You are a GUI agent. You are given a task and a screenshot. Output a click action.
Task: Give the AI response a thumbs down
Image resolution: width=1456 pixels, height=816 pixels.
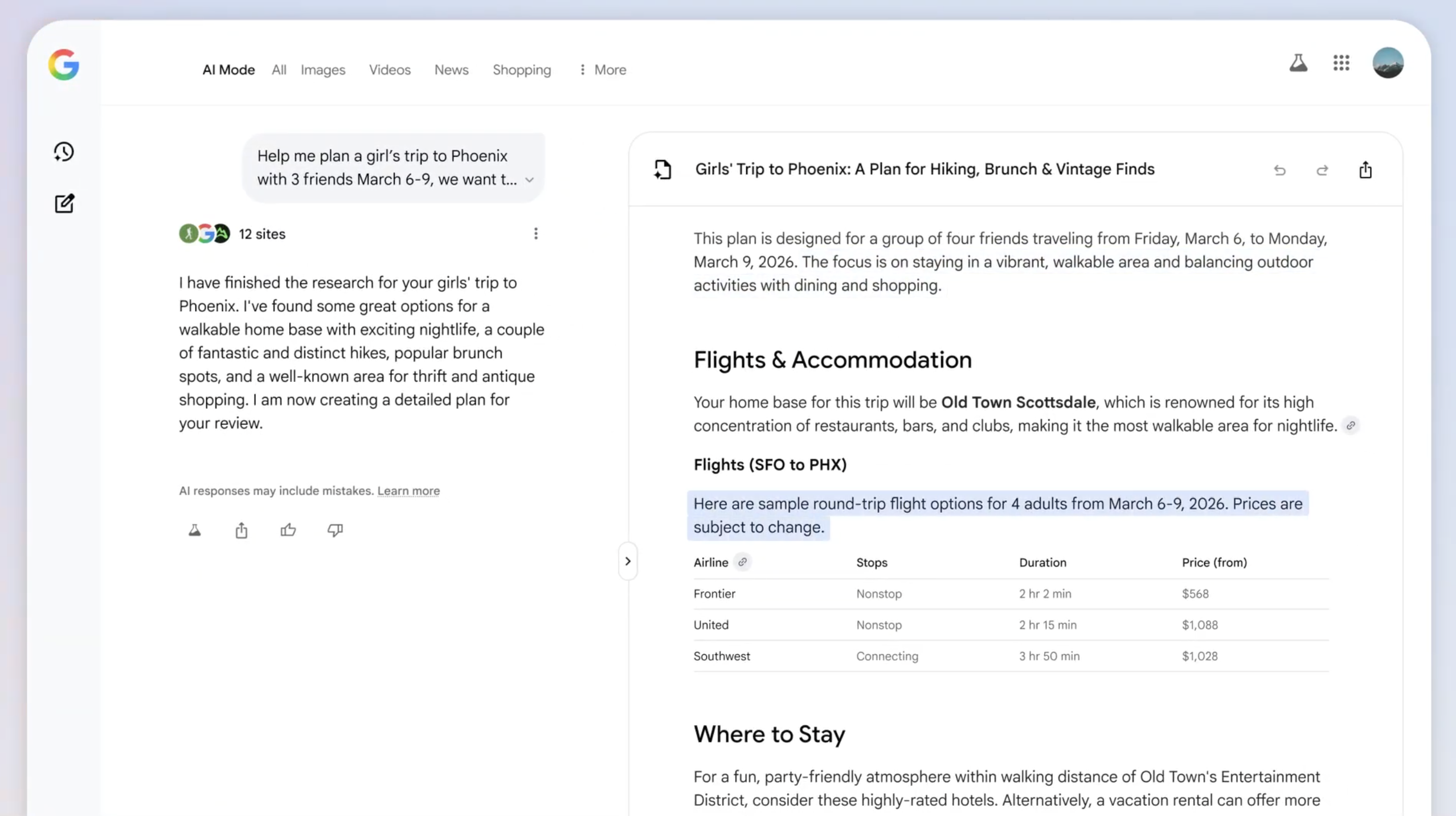click(334, 530)
